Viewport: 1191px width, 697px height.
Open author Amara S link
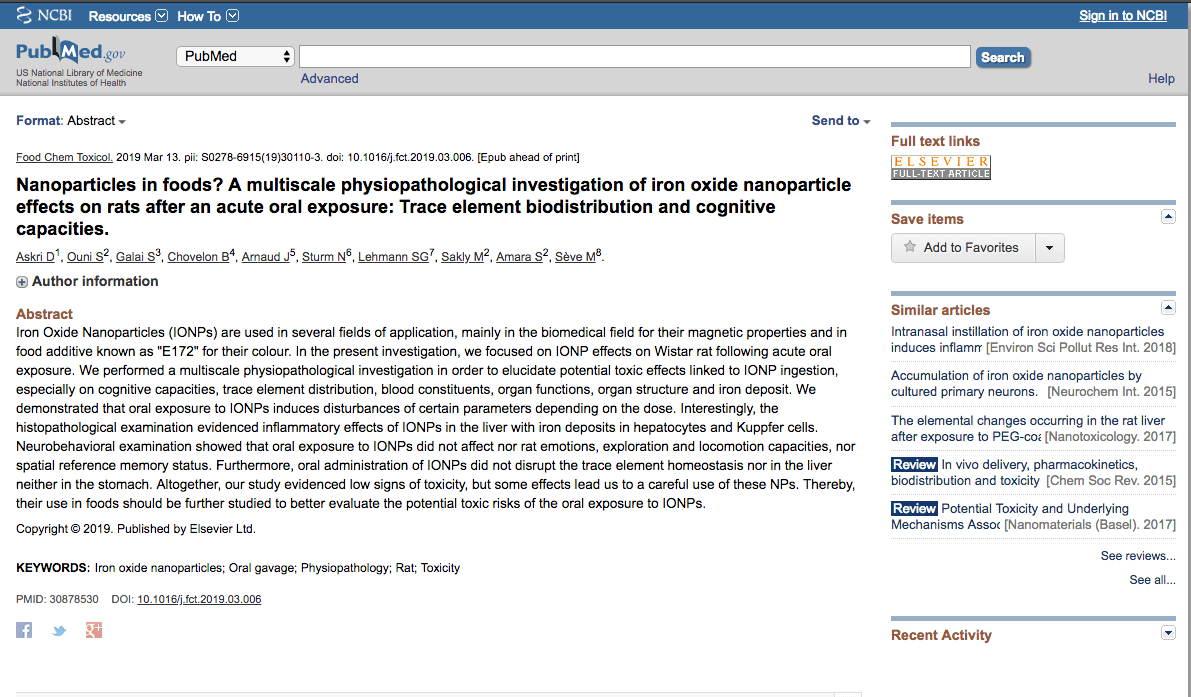(x=519, y=257)
